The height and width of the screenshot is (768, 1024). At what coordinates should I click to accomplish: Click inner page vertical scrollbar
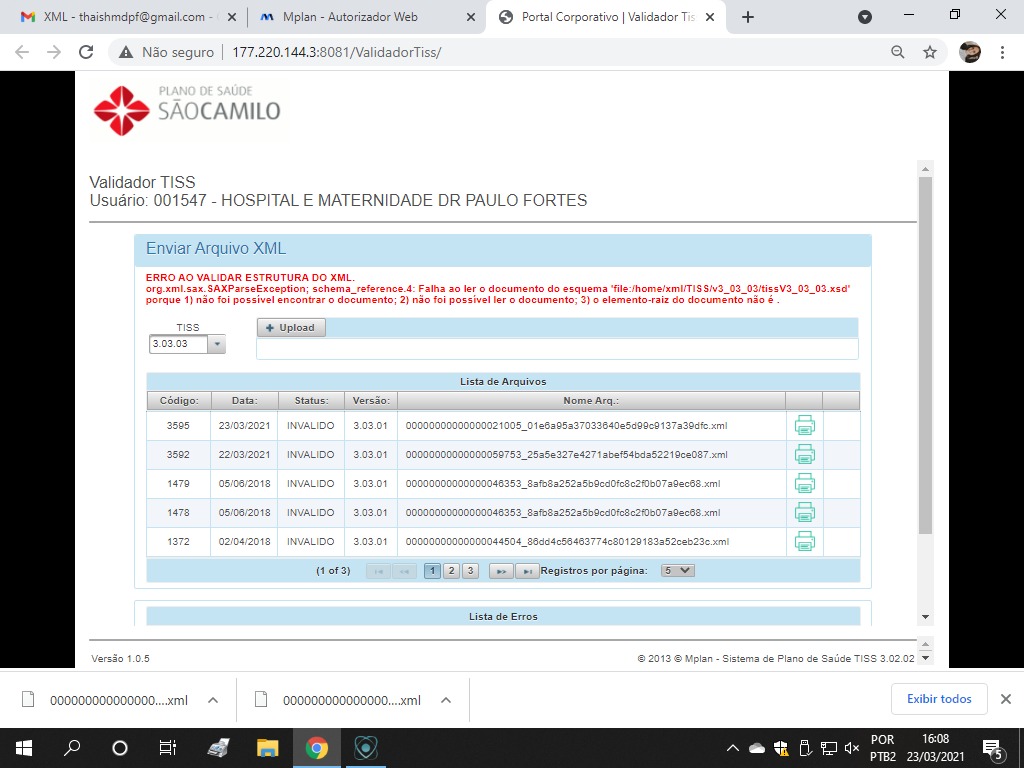click(925, 355)
